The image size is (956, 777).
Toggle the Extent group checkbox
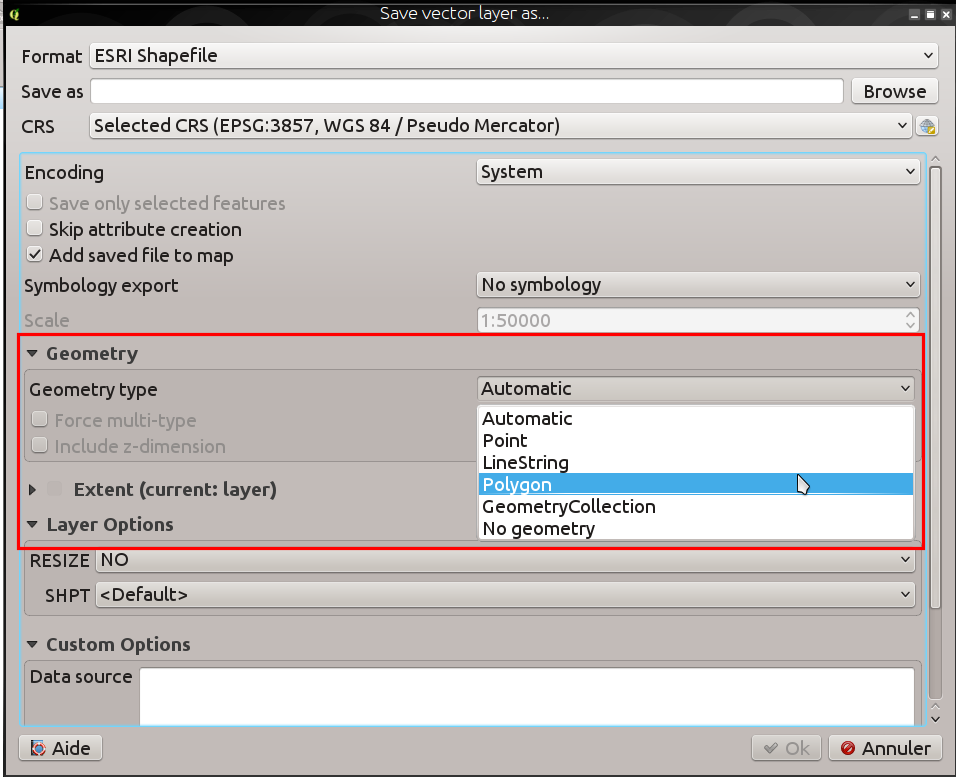(55, 489)
